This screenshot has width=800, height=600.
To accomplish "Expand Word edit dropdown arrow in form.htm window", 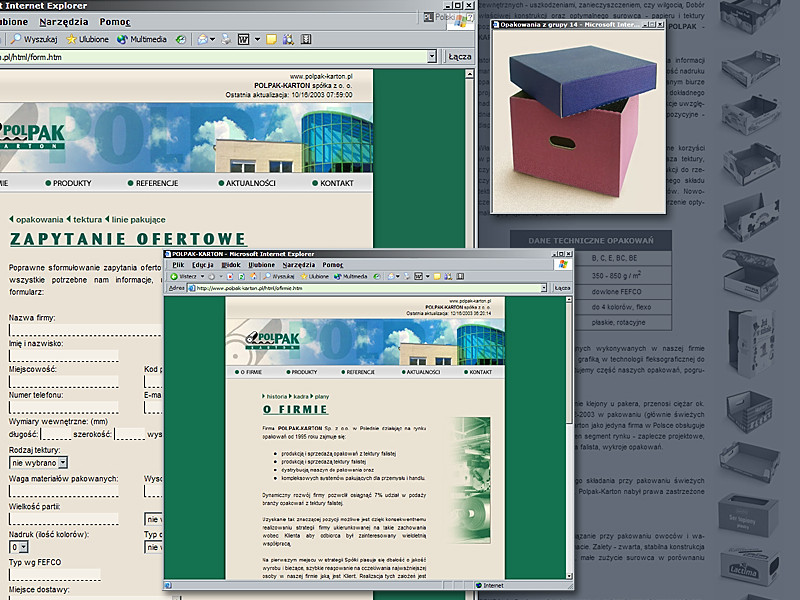I will (257, 39).
